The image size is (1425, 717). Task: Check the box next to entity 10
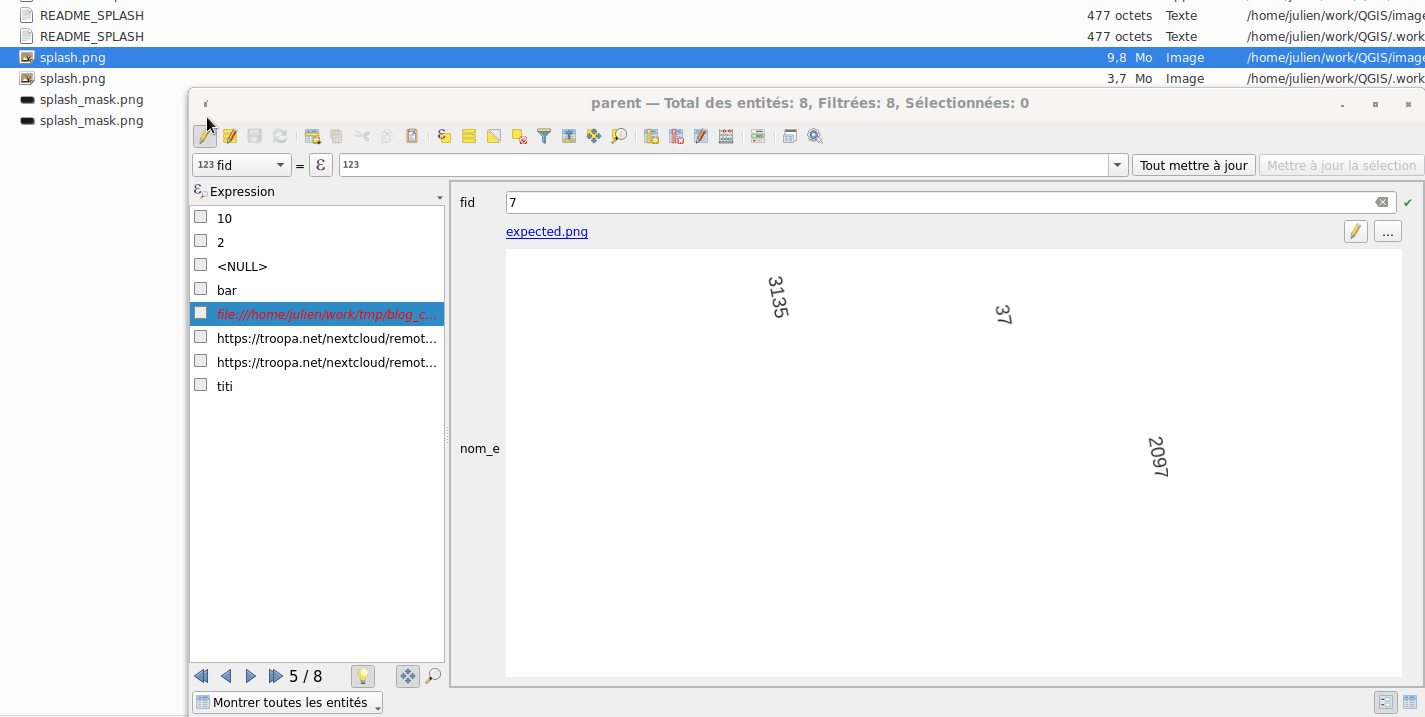click(201, 217)
